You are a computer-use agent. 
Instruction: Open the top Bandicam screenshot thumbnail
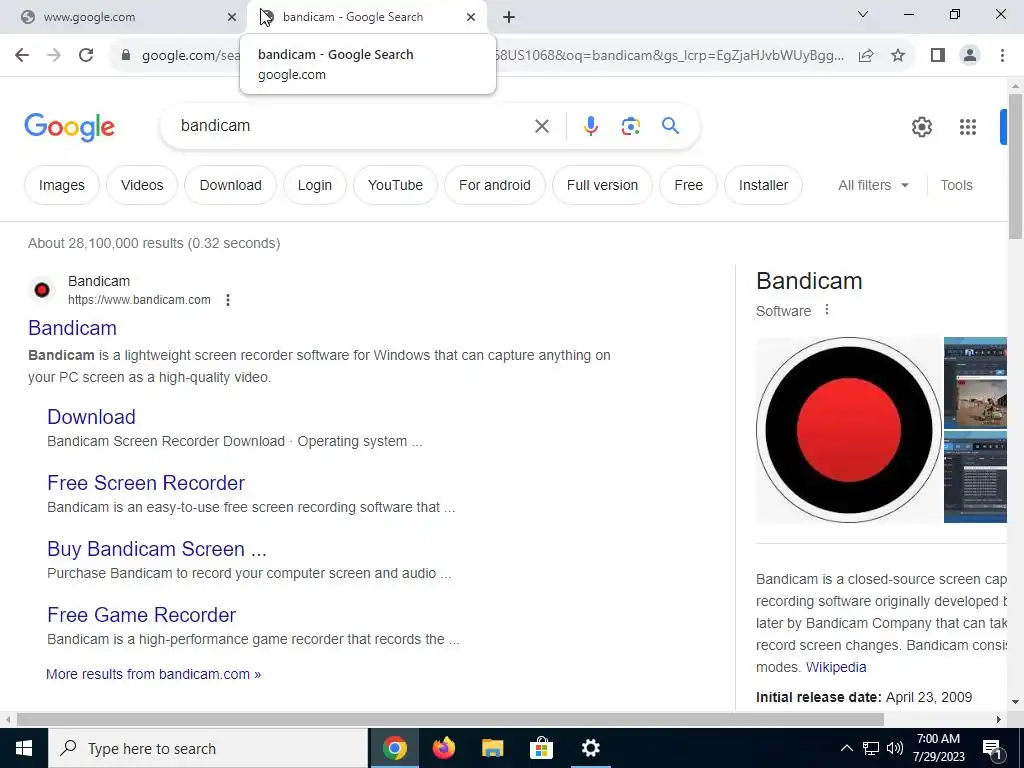(x=976, y=383)
